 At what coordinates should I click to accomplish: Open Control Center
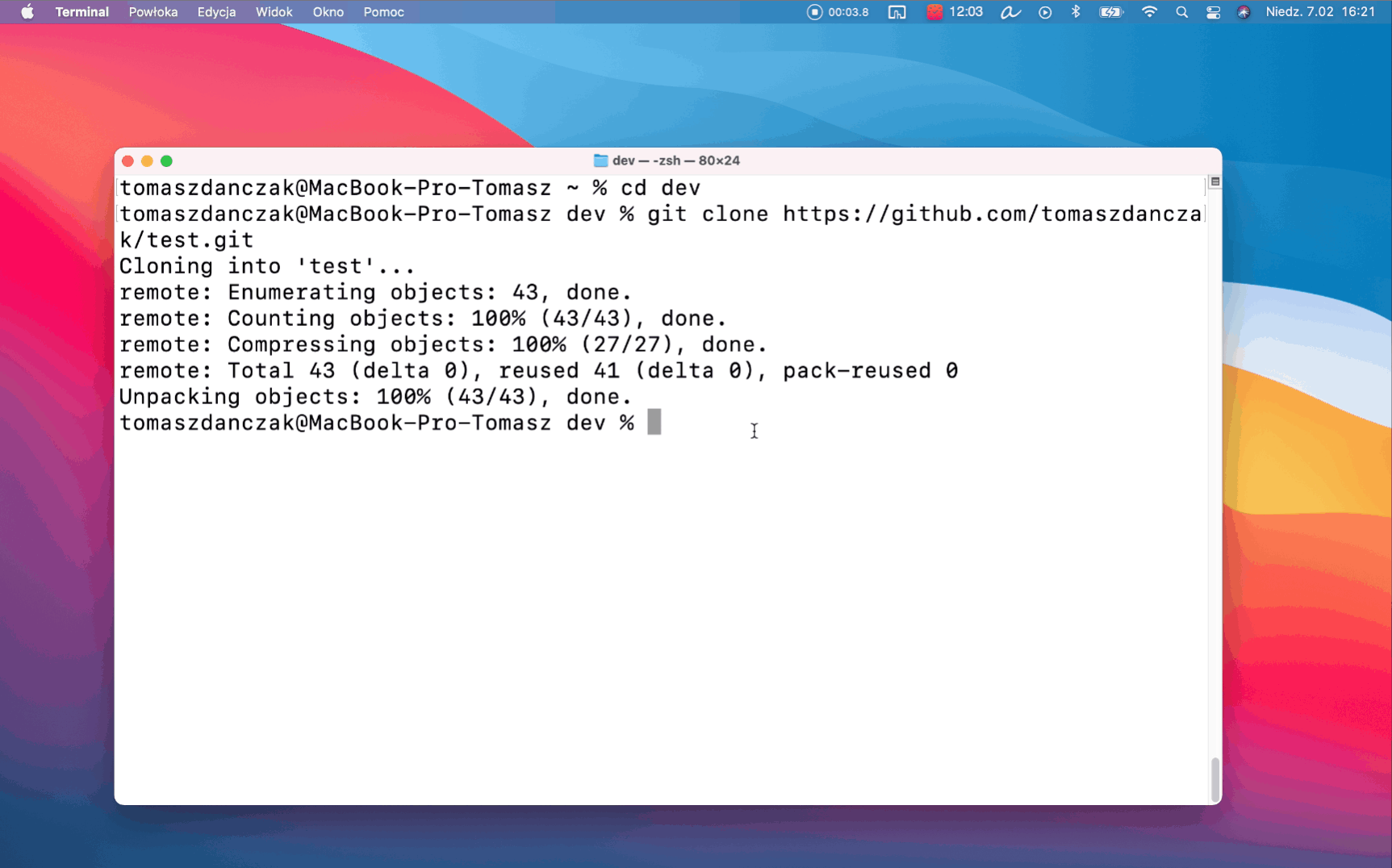pyautogui.click(x=1213, y=12)
